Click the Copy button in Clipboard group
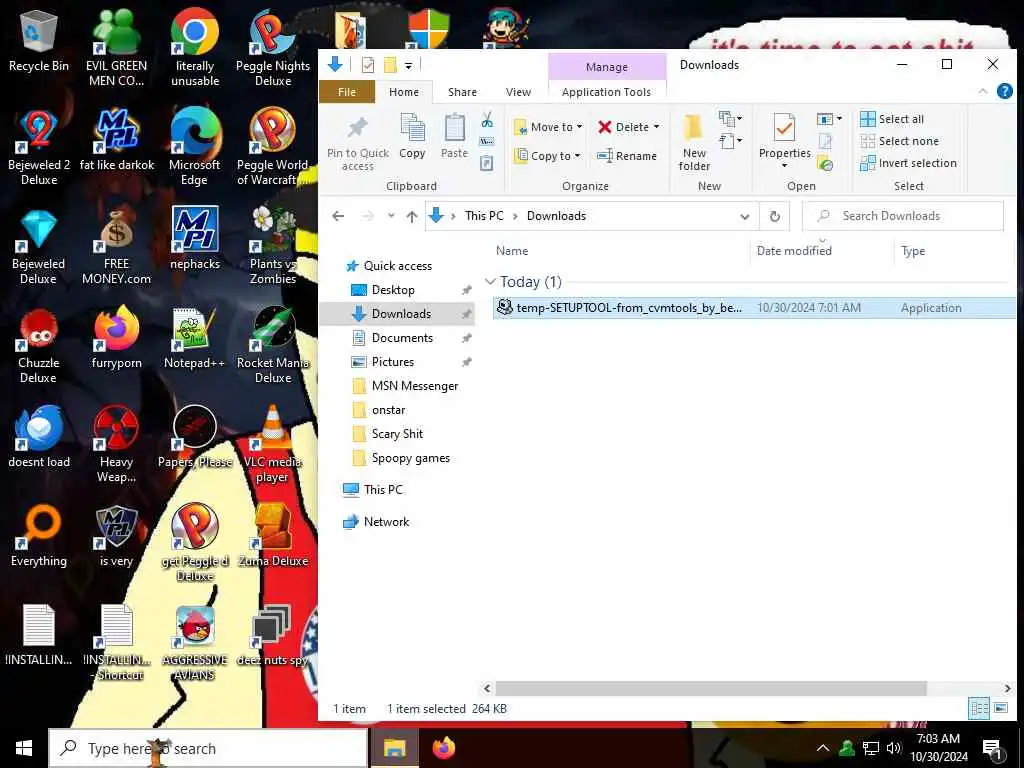 [412, 136]
